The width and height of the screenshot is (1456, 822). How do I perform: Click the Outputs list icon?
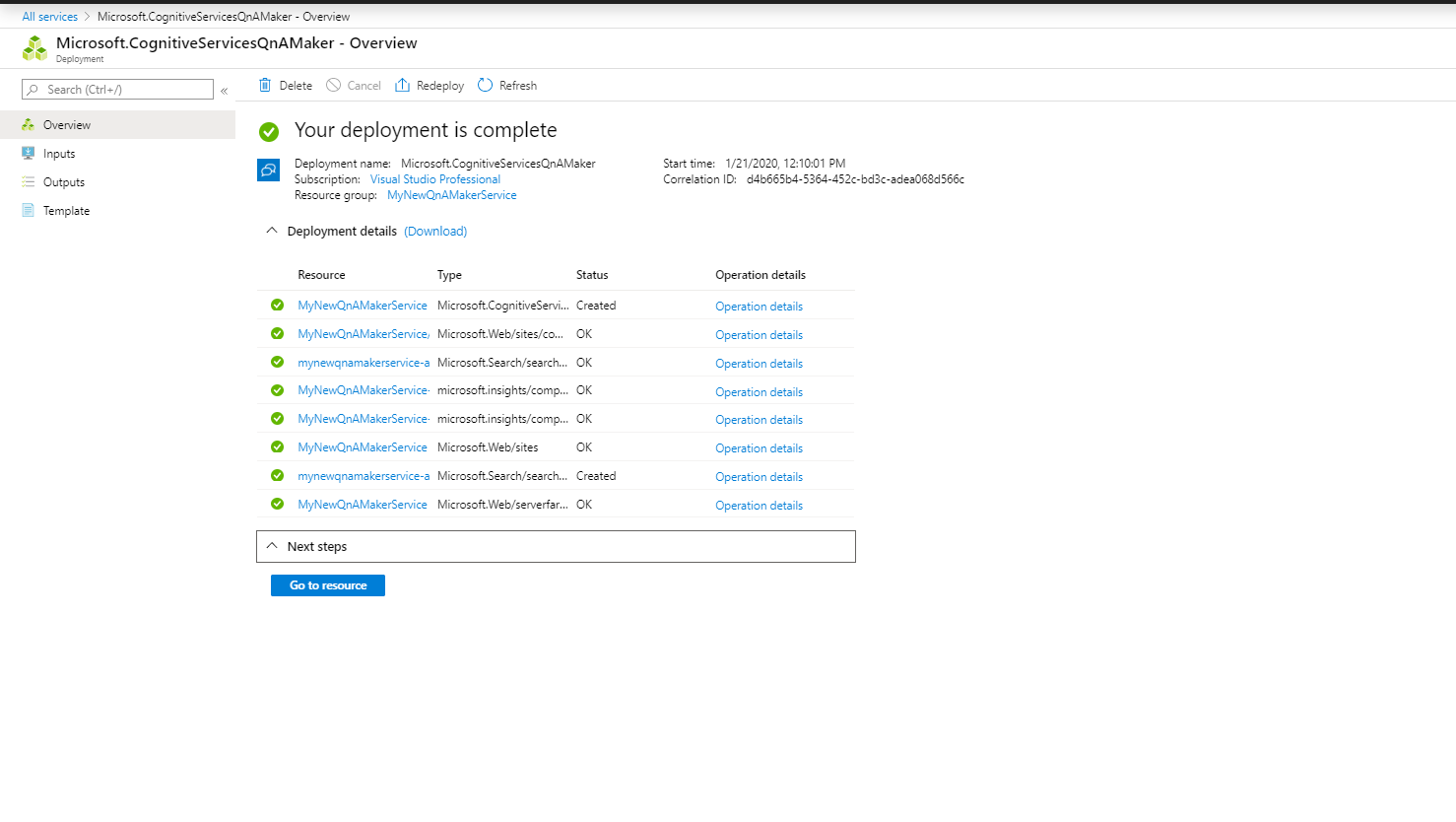pos(28,182)
